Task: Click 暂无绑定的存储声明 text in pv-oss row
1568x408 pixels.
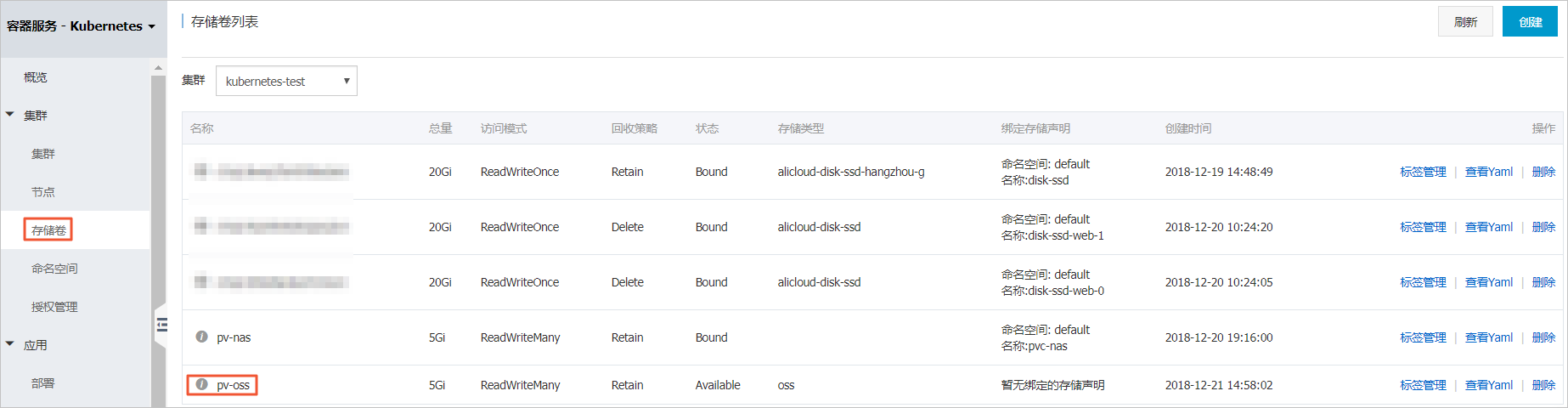Action: pyautogui.click(x=1052, y=385)
